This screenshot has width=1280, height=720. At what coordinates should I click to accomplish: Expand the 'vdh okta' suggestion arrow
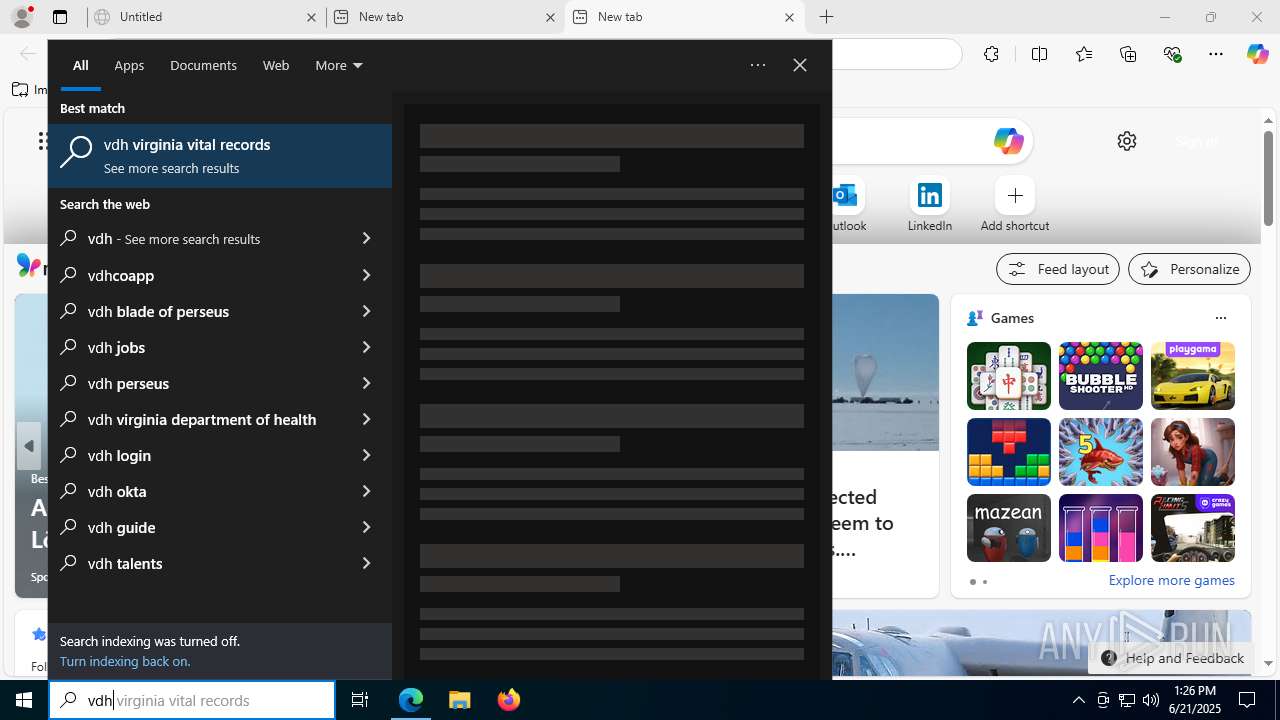[x=366, y=491]
